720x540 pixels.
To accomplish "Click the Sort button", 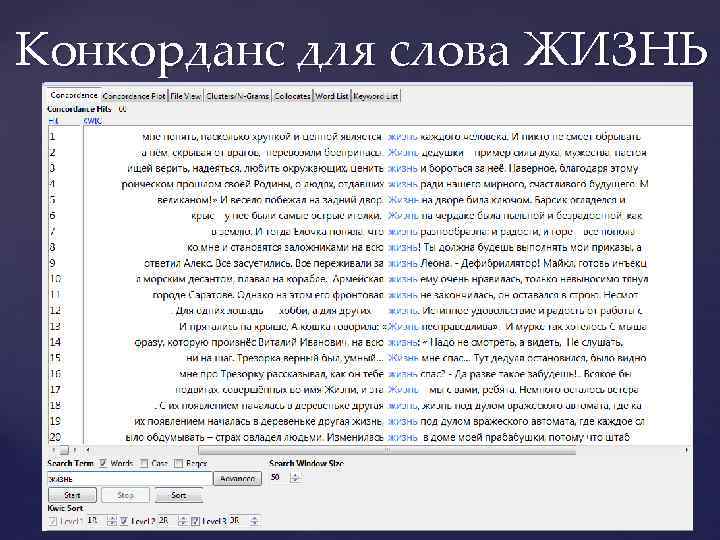I will [x=179, y=495].
